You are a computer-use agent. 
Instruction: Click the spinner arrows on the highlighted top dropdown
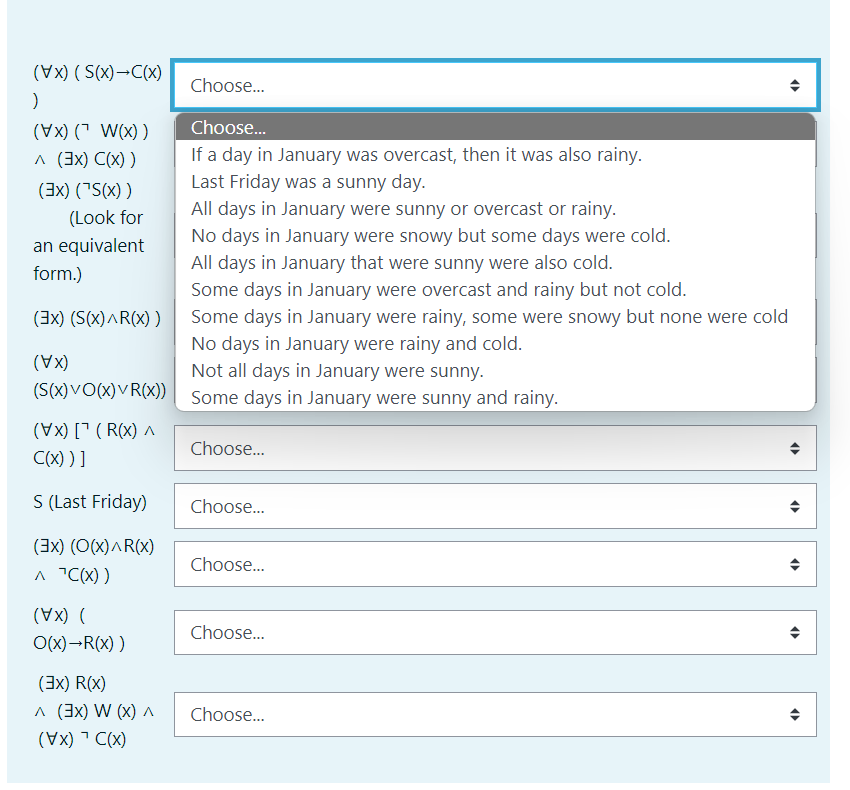(x=797, y=86)
